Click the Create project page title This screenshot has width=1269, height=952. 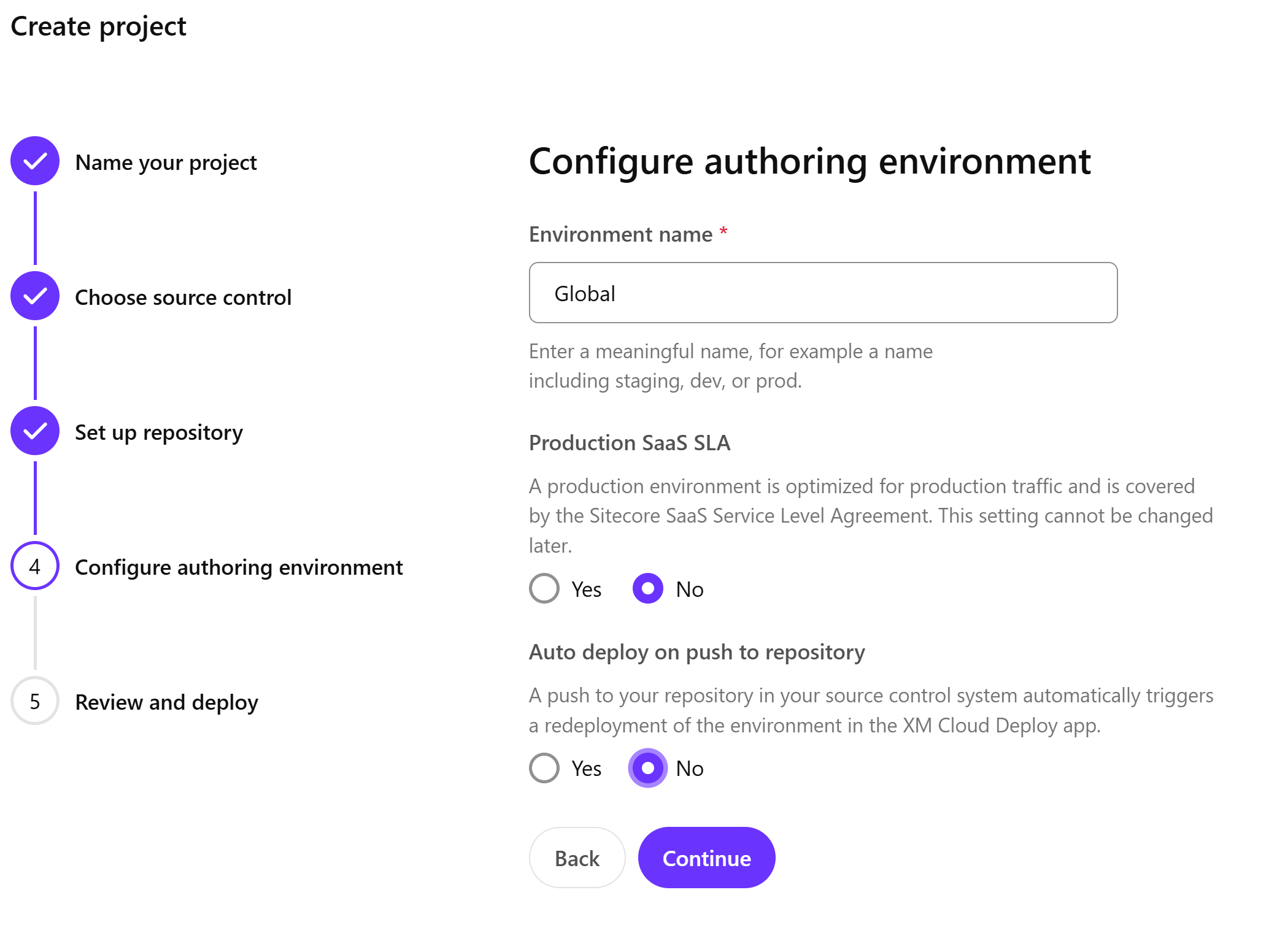click(x=98, y=26)
